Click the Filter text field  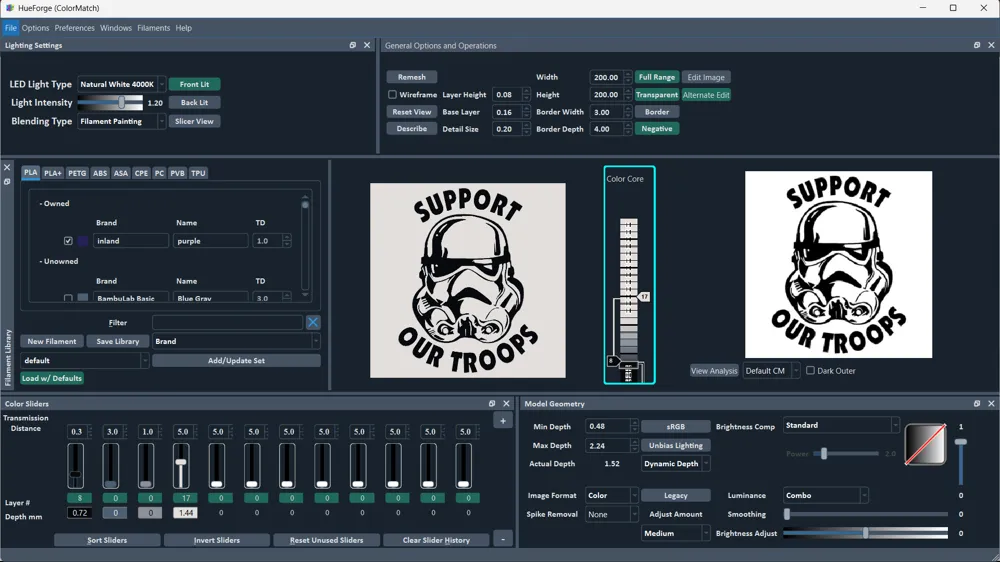tap(227, 323)
